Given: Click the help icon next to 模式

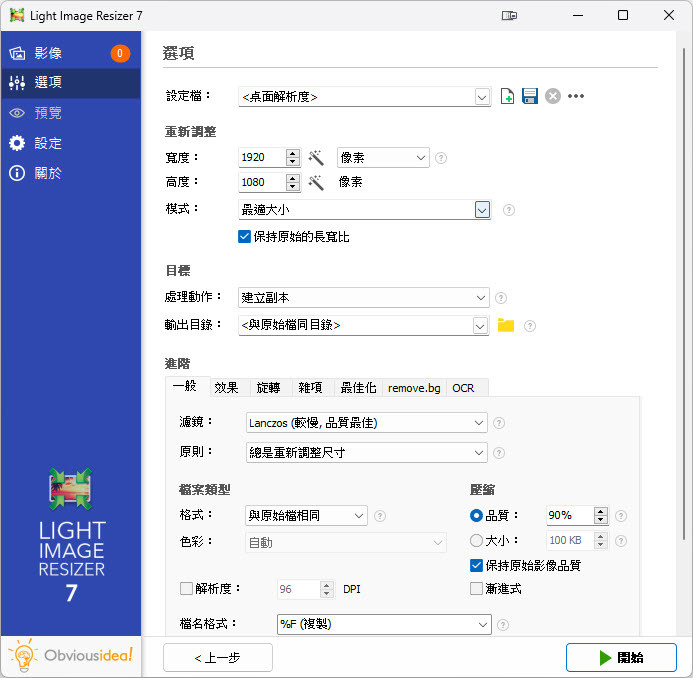Looking at the screenshot, I should coord(509,210).
